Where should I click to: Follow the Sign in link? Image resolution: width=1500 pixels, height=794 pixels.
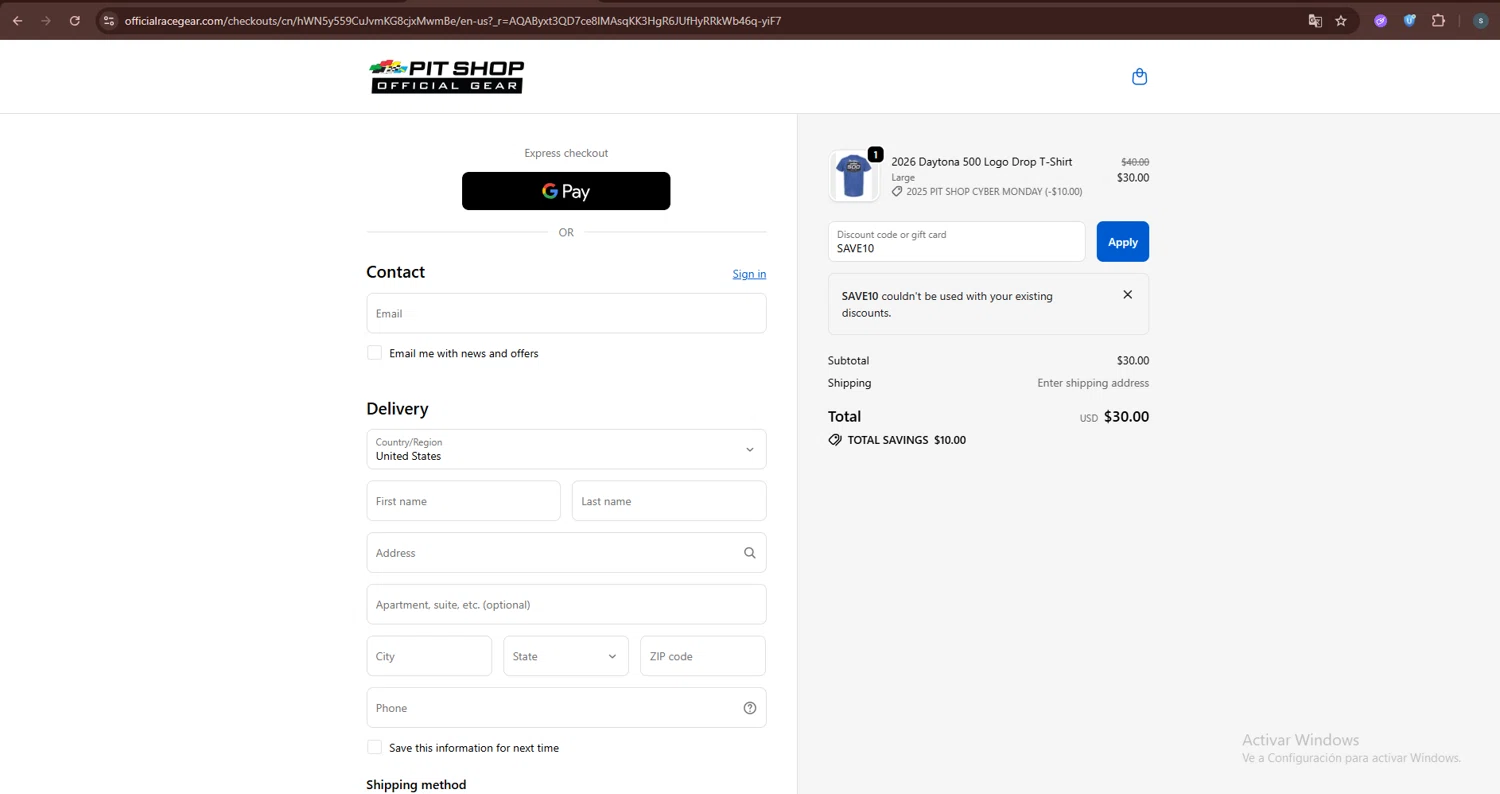[x=749, y=274]
